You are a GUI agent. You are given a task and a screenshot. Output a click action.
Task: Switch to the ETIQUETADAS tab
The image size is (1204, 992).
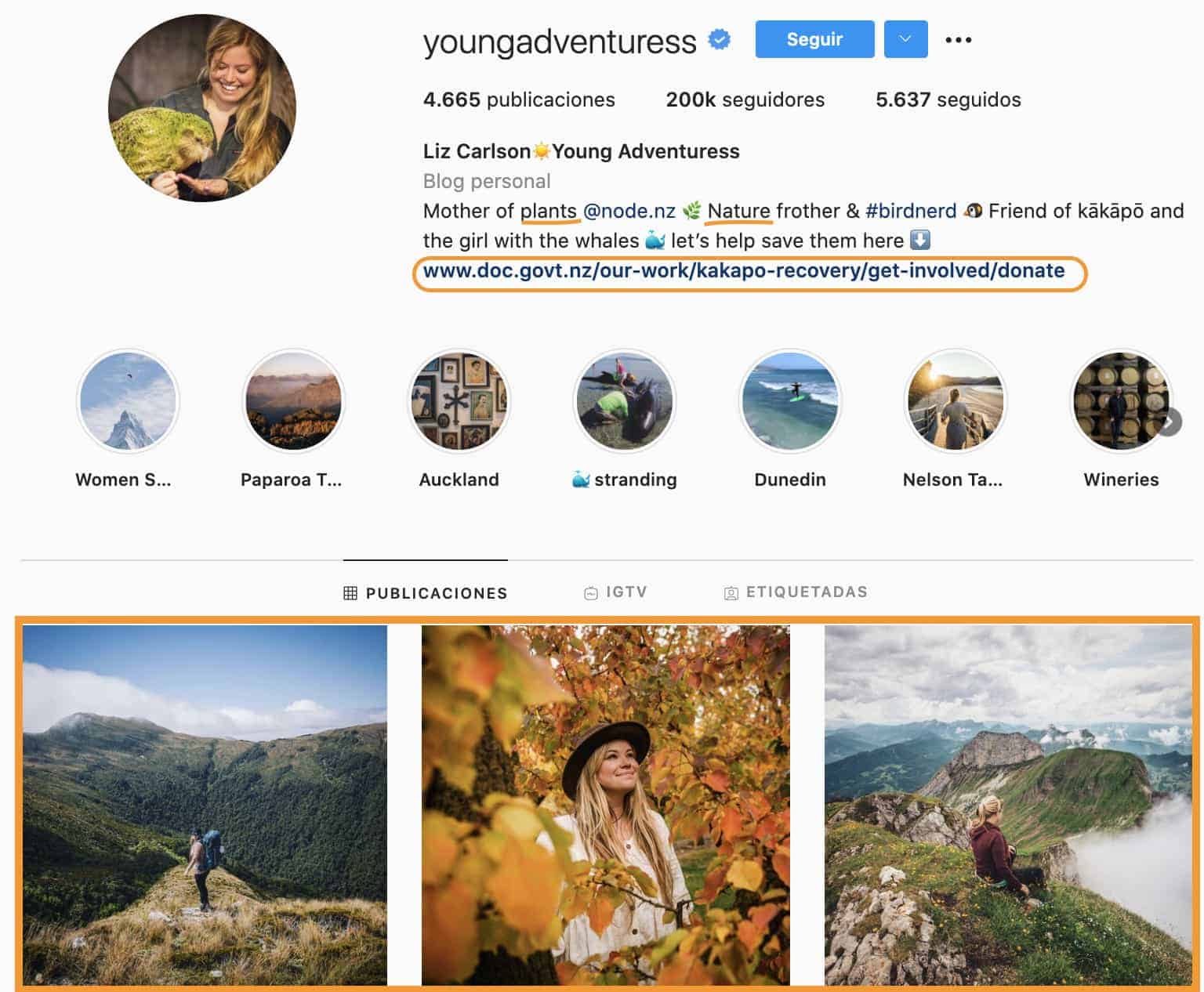795,592
